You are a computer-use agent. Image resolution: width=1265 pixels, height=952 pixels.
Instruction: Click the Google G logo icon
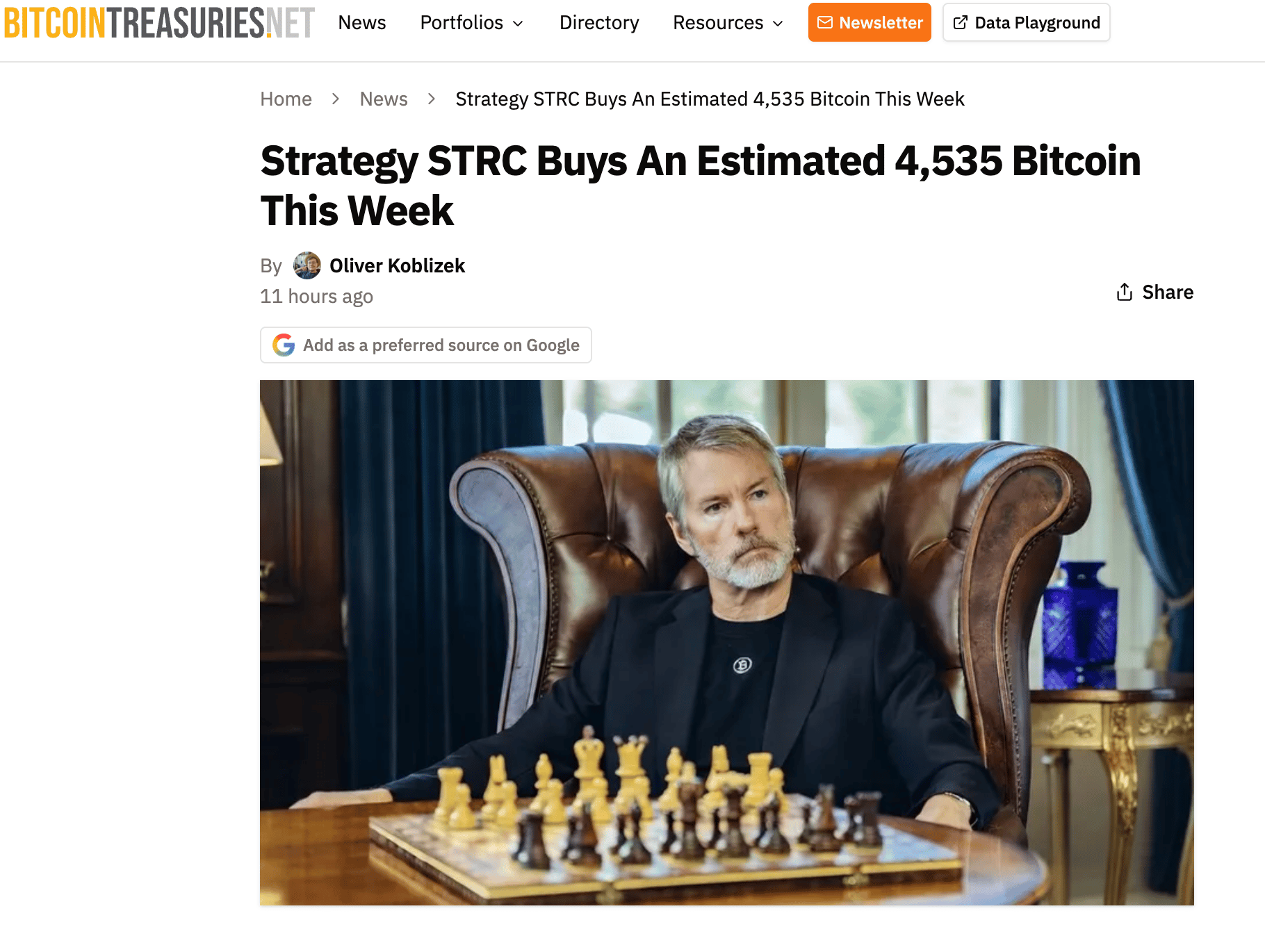pos(284,345)
